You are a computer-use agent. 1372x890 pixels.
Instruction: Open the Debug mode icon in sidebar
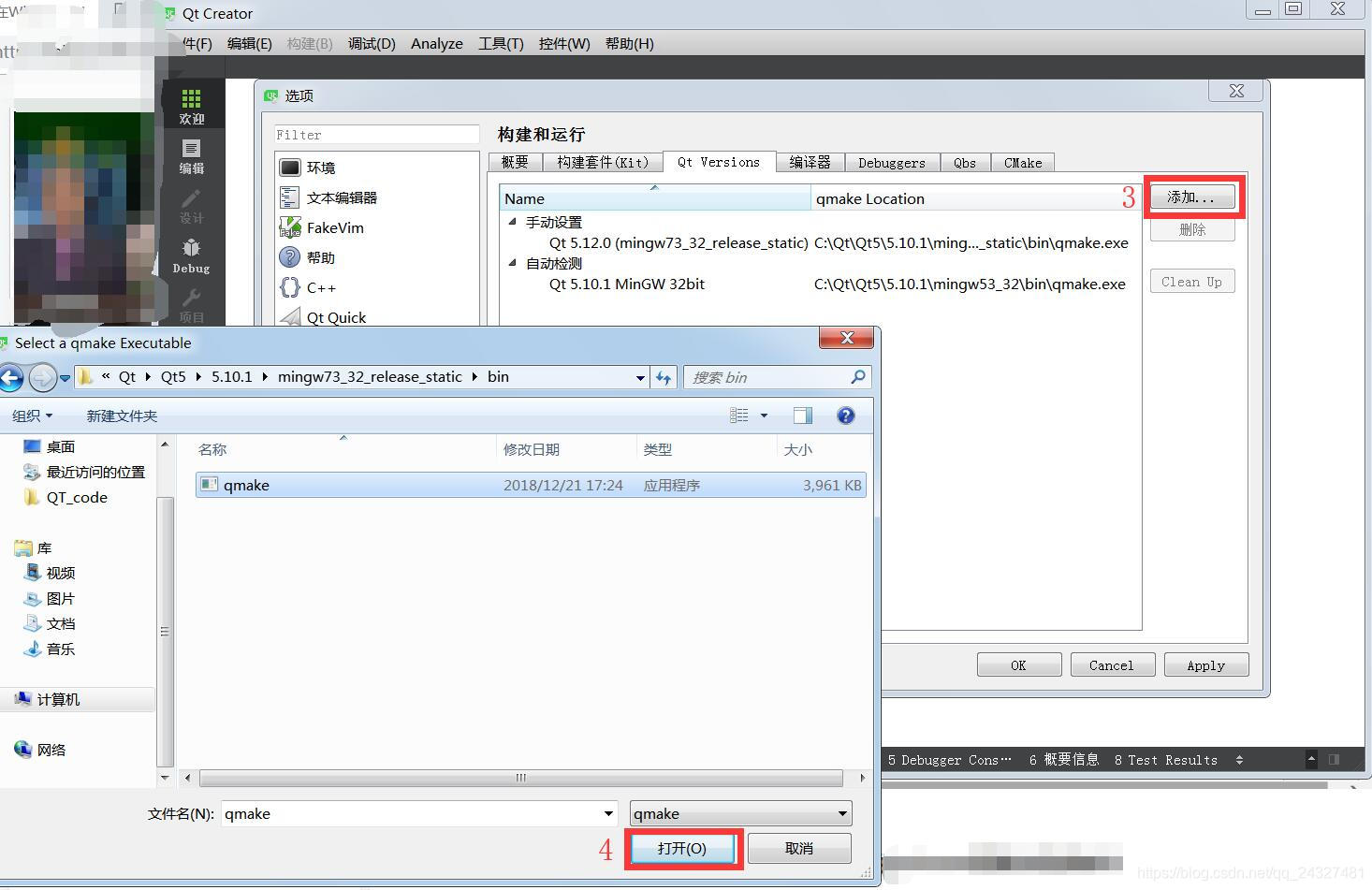(191, 255)
